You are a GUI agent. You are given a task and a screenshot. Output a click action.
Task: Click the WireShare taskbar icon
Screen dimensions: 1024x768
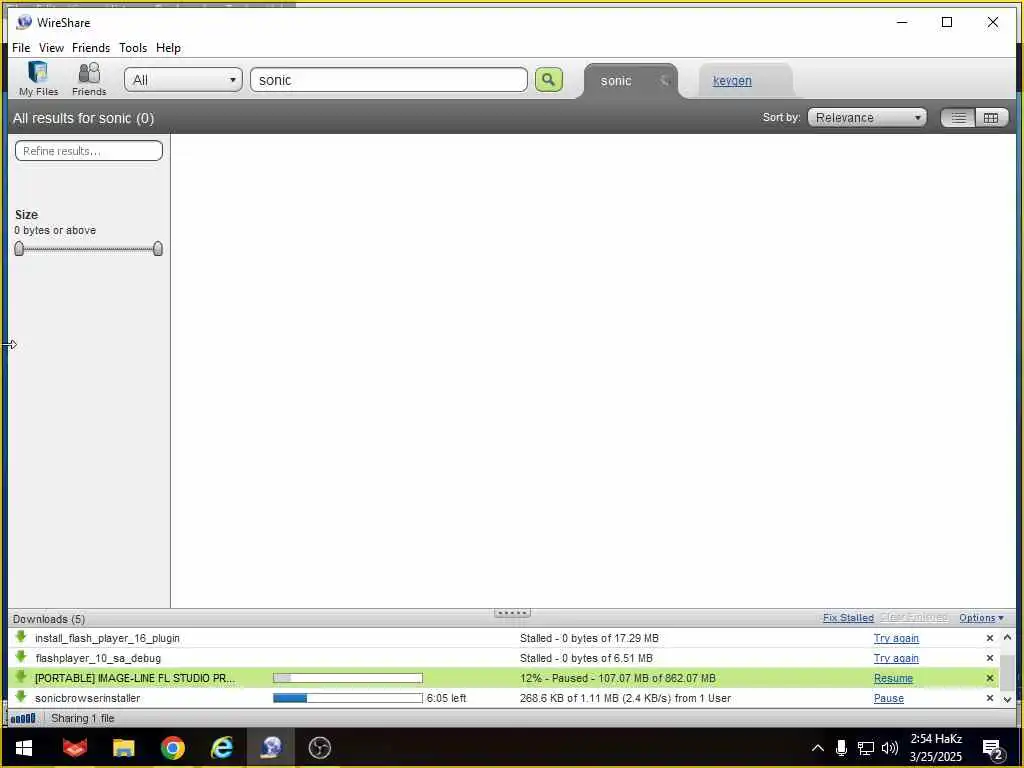tap(271, 748)
